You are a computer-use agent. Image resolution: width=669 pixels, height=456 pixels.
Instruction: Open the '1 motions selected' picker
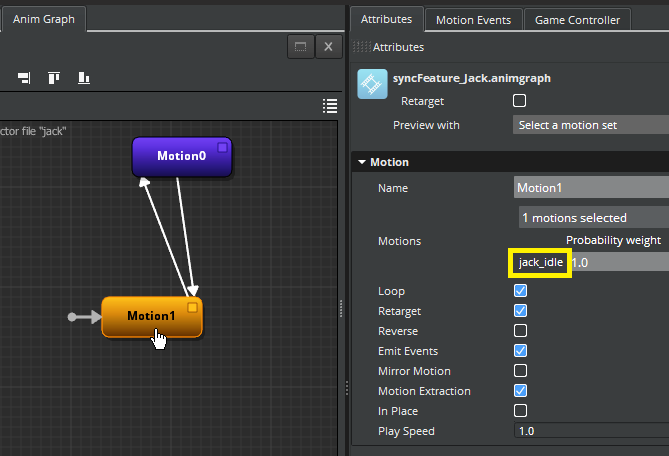point(592,217)
